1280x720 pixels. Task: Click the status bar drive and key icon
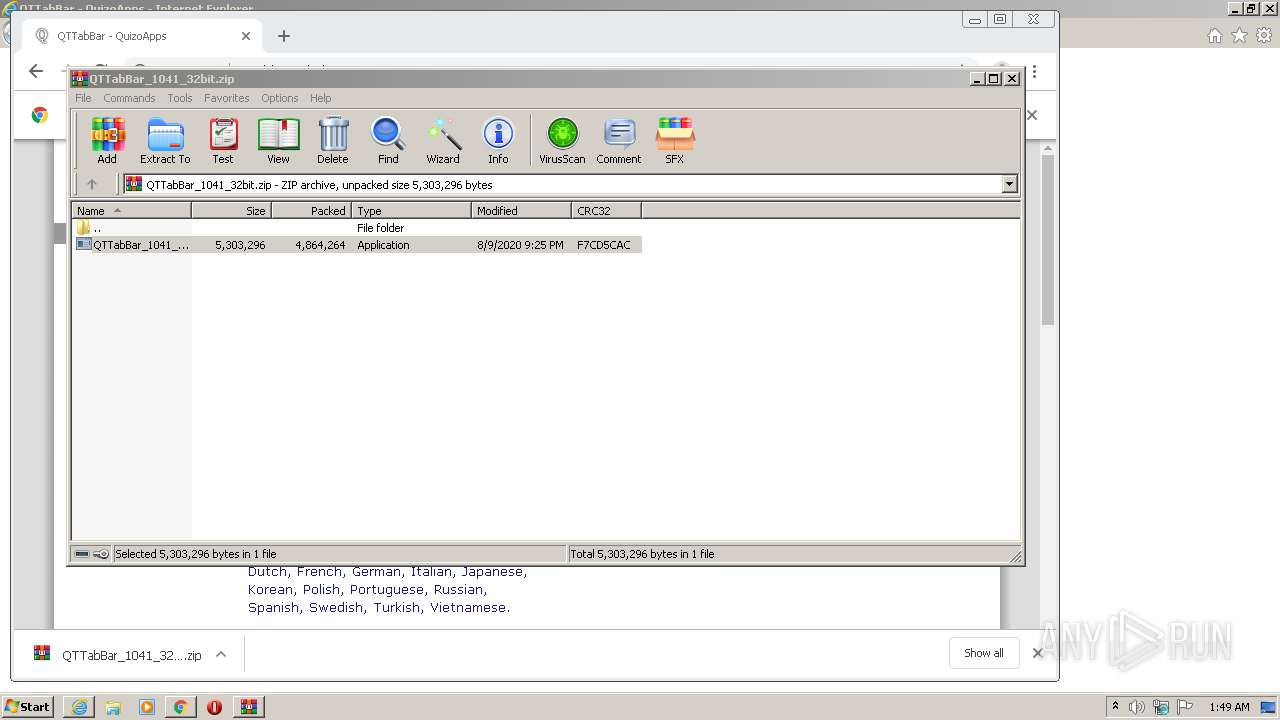(92, 554)
